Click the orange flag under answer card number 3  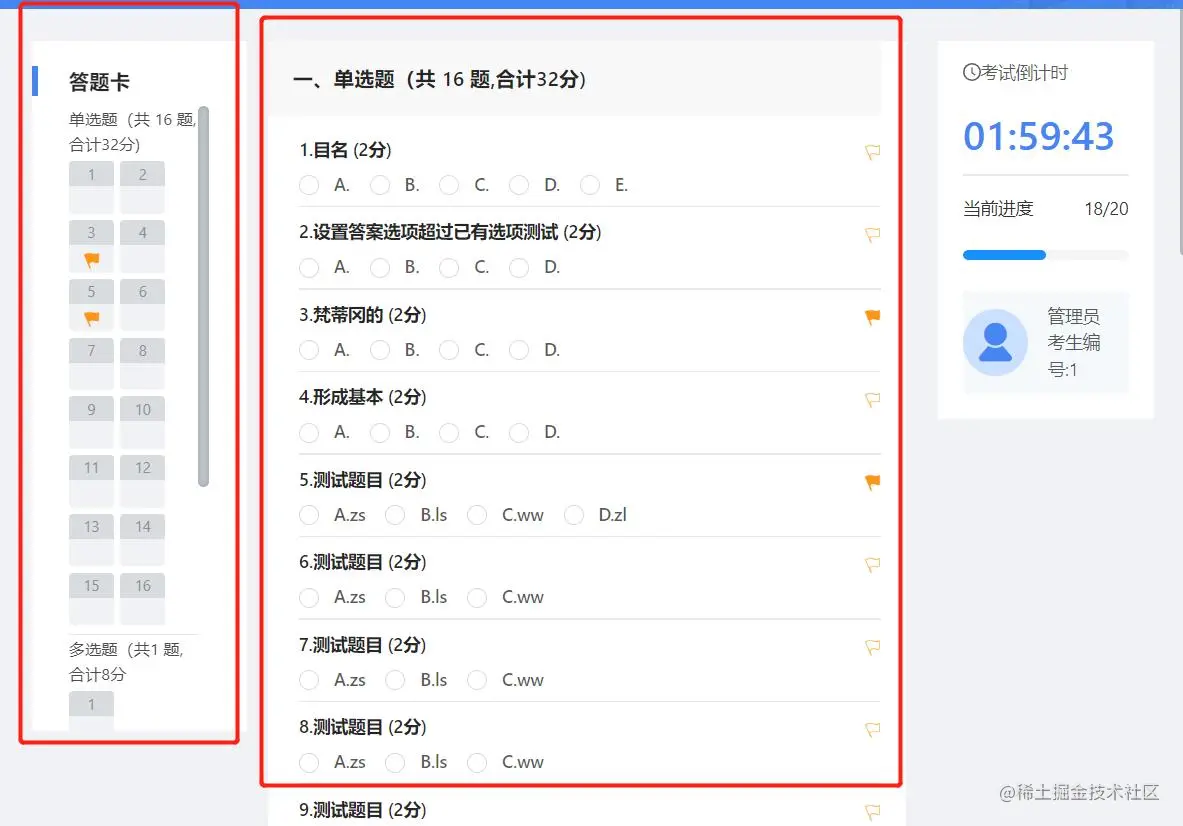tap(91, 260)
